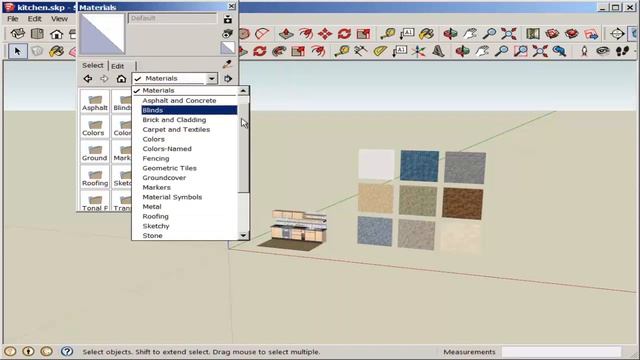Select the Protractor tool
Viewport: 640px width, 360px height.
point(380,51)
